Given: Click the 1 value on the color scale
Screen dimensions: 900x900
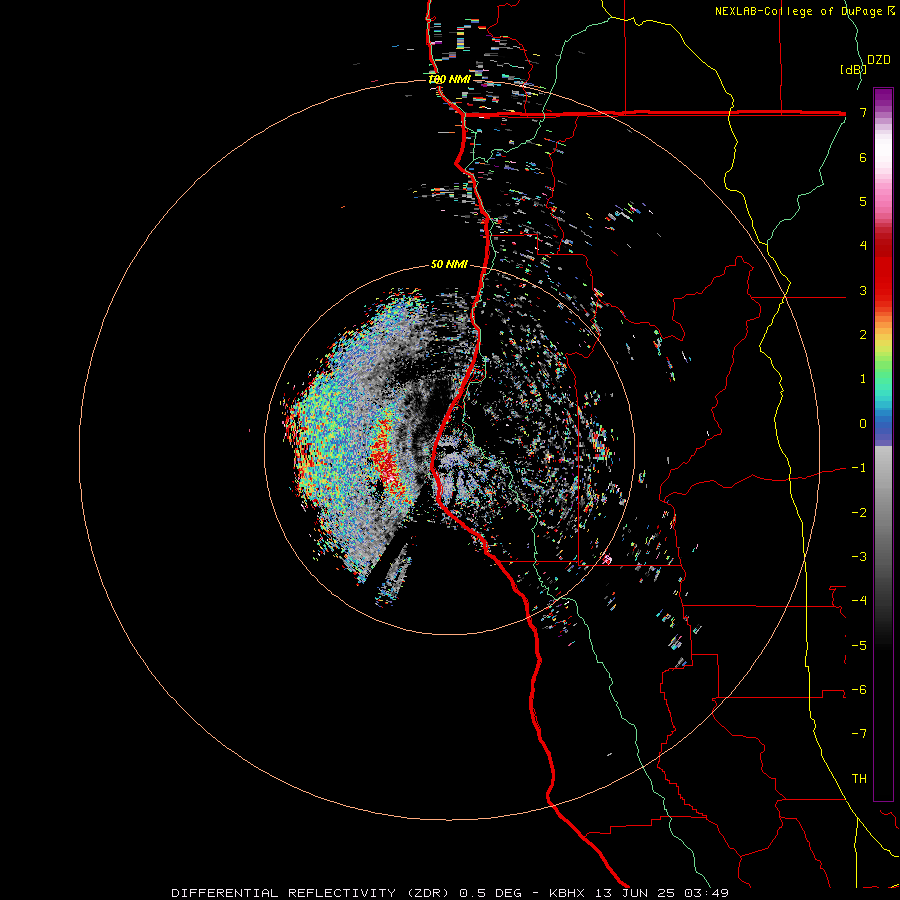Looking at the screenshot, I should tap(863, 379).
